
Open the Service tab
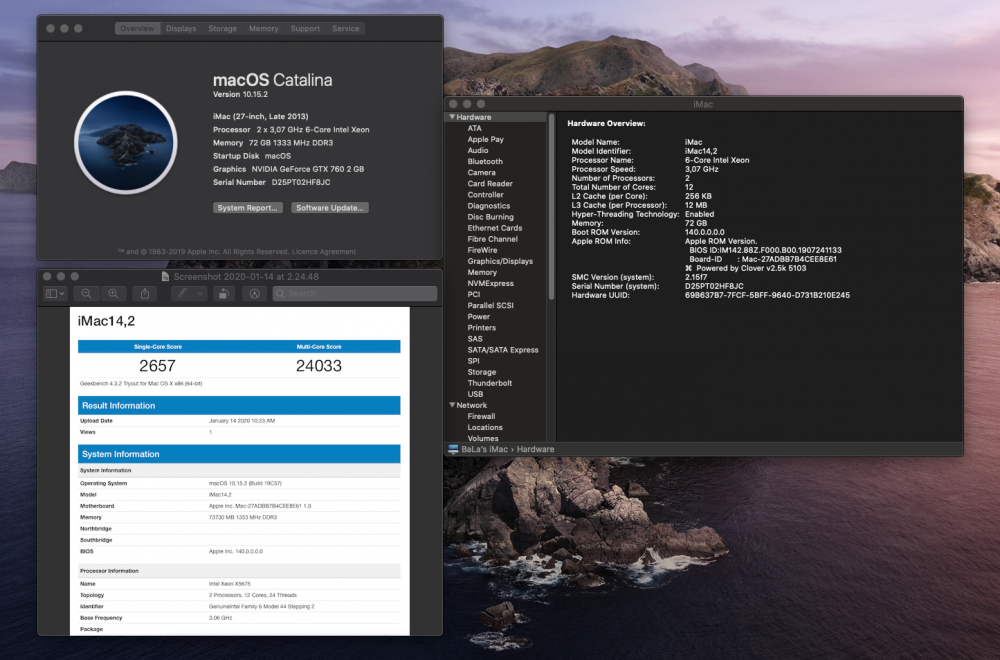point(346,29)
